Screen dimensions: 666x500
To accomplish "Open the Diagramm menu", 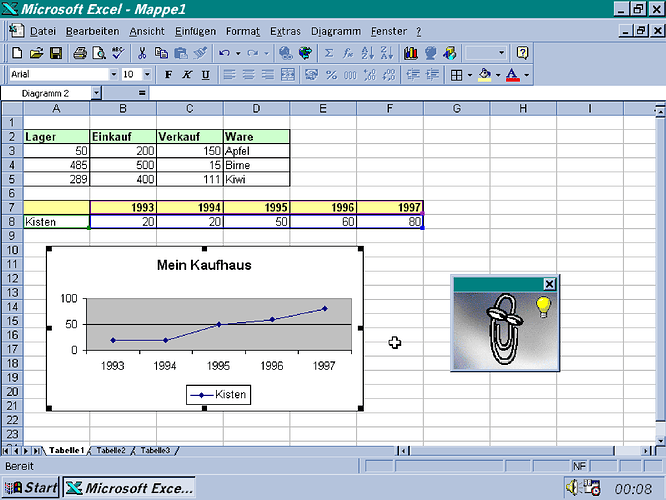I will 336,31.
